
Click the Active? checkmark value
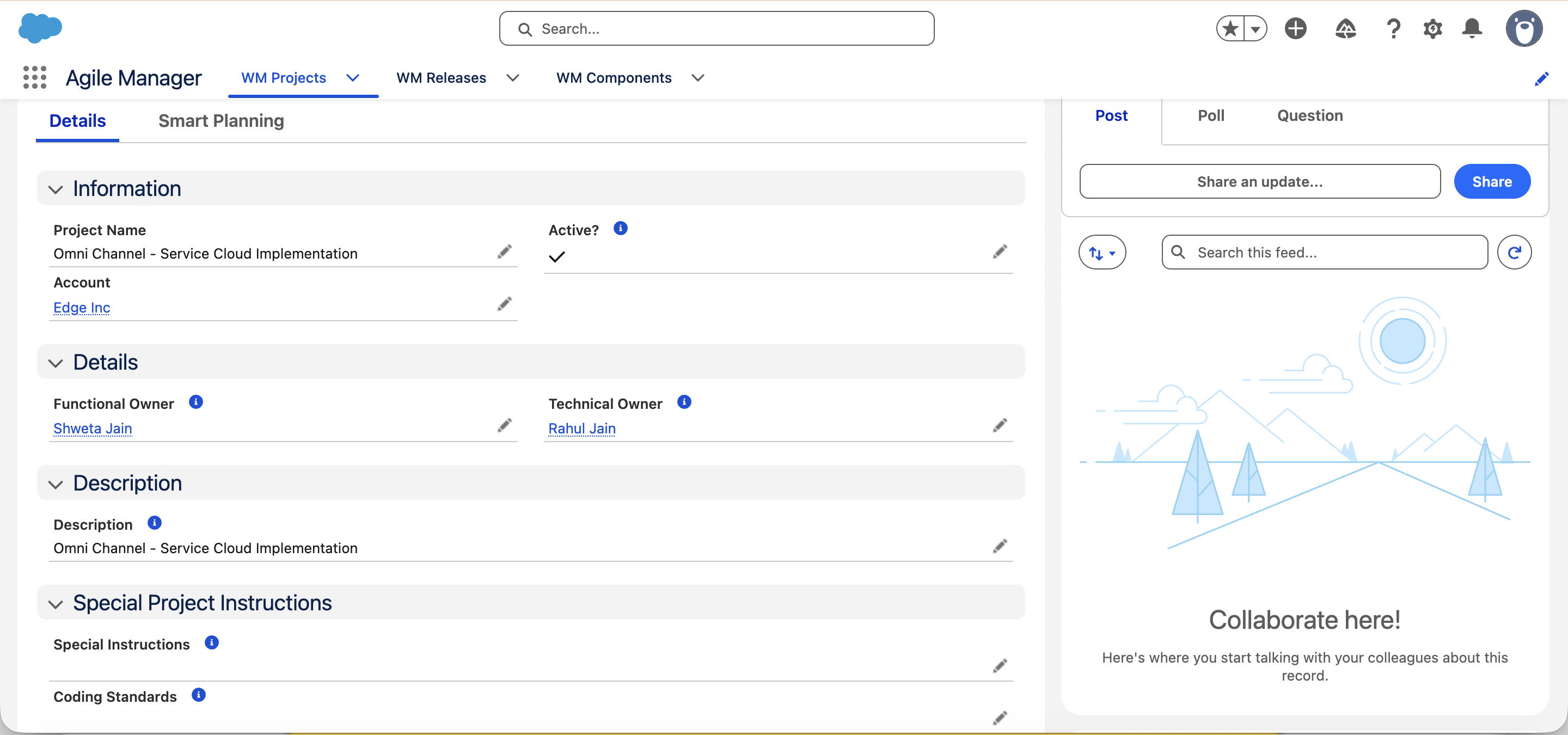[557, 257]
